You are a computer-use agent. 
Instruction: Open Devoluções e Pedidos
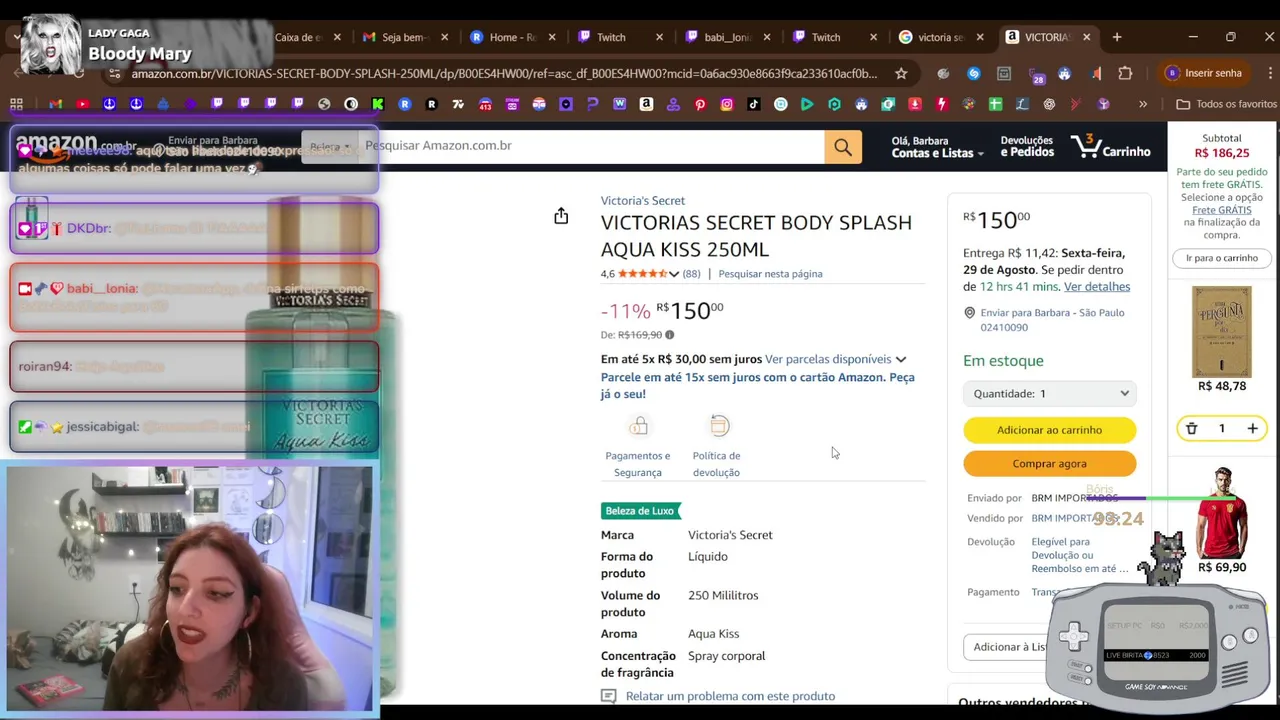click(x=1026, y=147)
